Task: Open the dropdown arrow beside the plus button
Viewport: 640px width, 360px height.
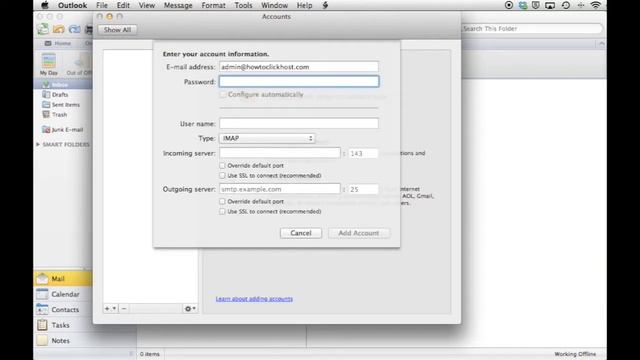Action: pos(114,309)
